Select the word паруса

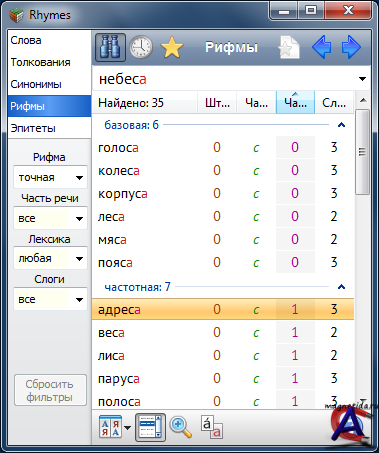click(223, 378)
